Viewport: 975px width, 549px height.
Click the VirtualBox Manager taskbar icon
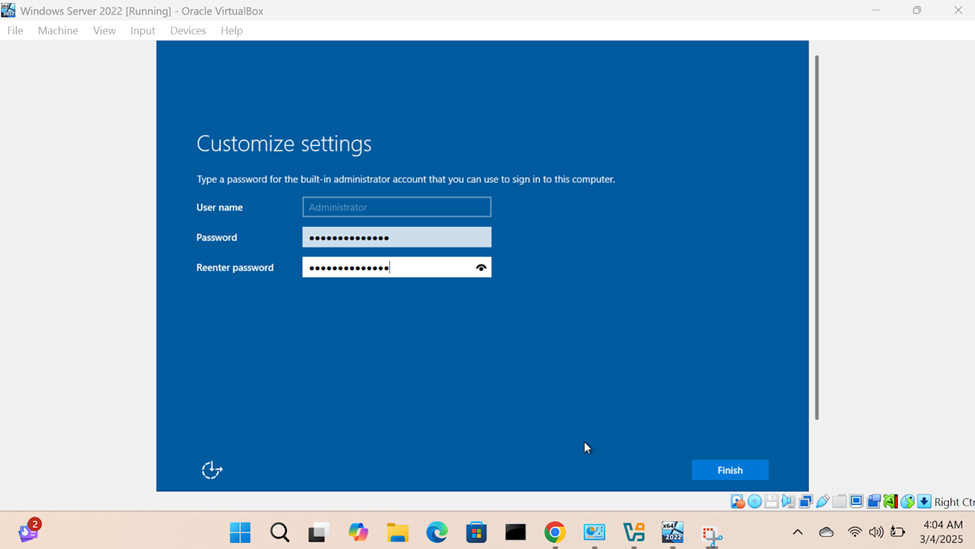click(634, 532)
